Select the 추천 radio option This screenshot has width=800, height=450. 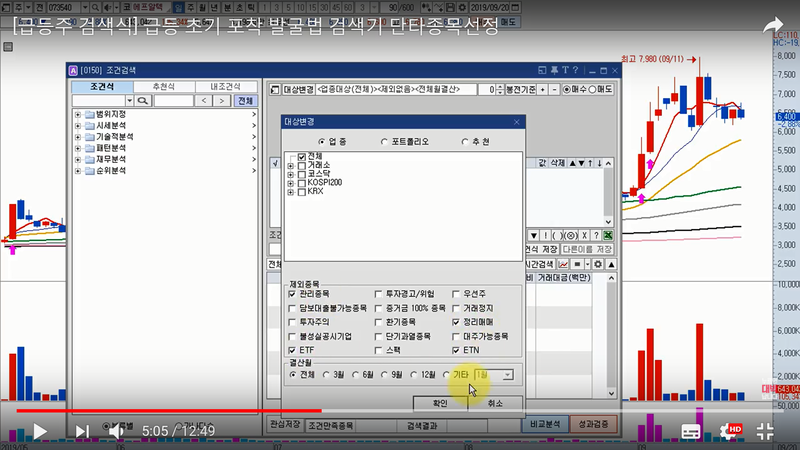click(x=465, y=142)
